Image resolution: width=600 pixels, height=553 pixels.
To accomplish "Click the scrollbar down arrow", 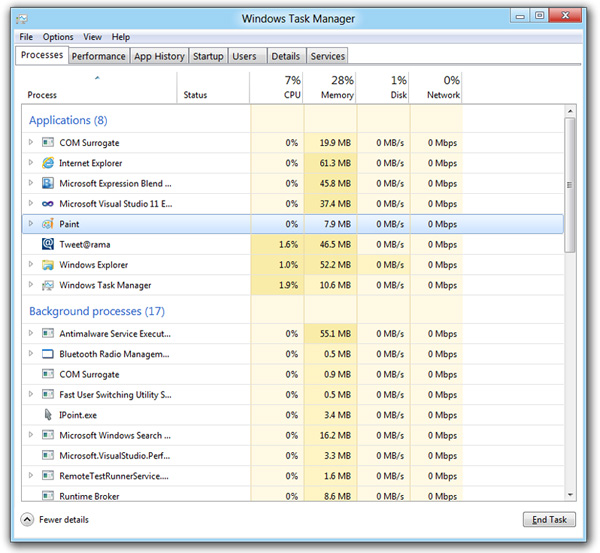I will [x=570, y=495].
